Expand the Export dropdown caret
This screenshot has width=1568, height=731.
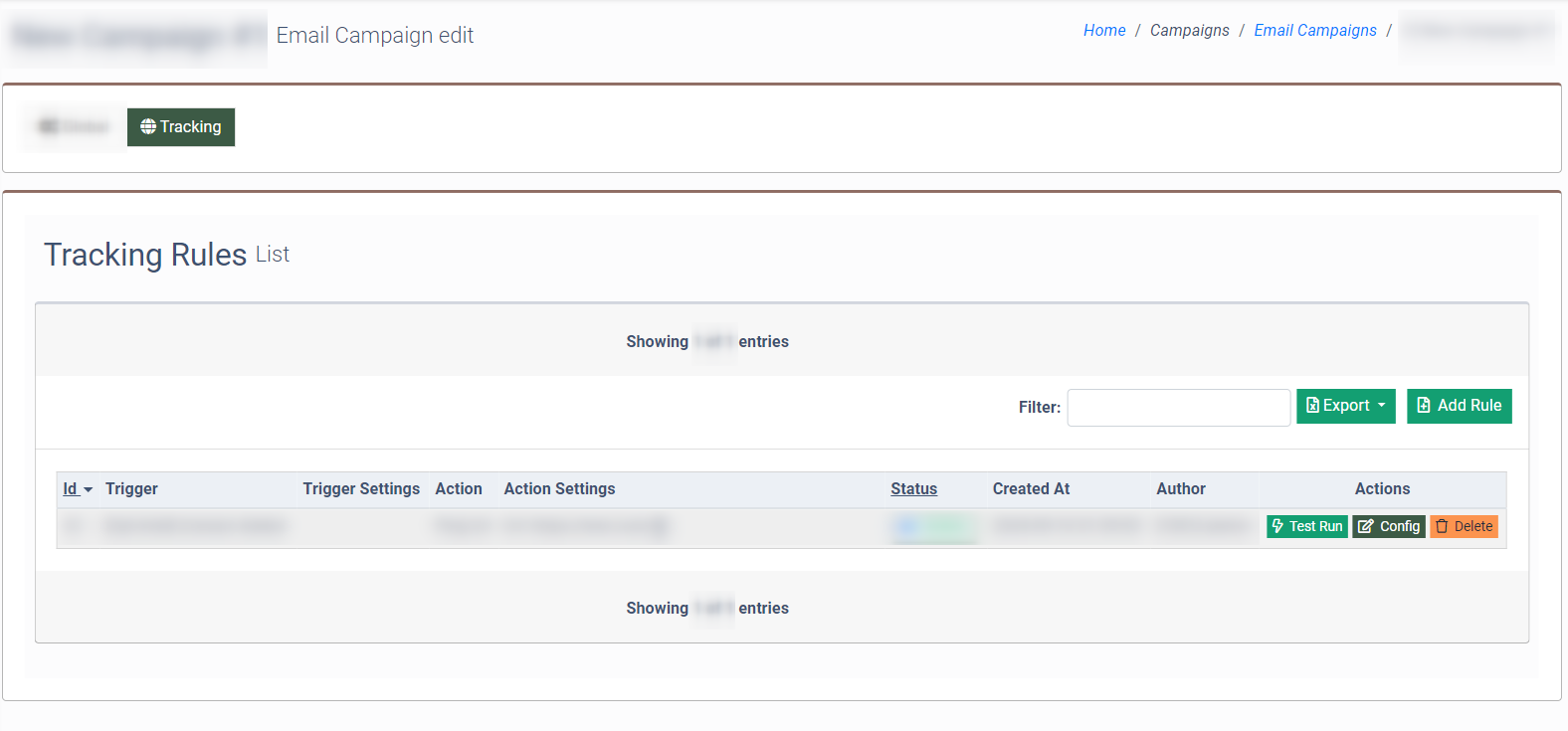pos(1381,406)
